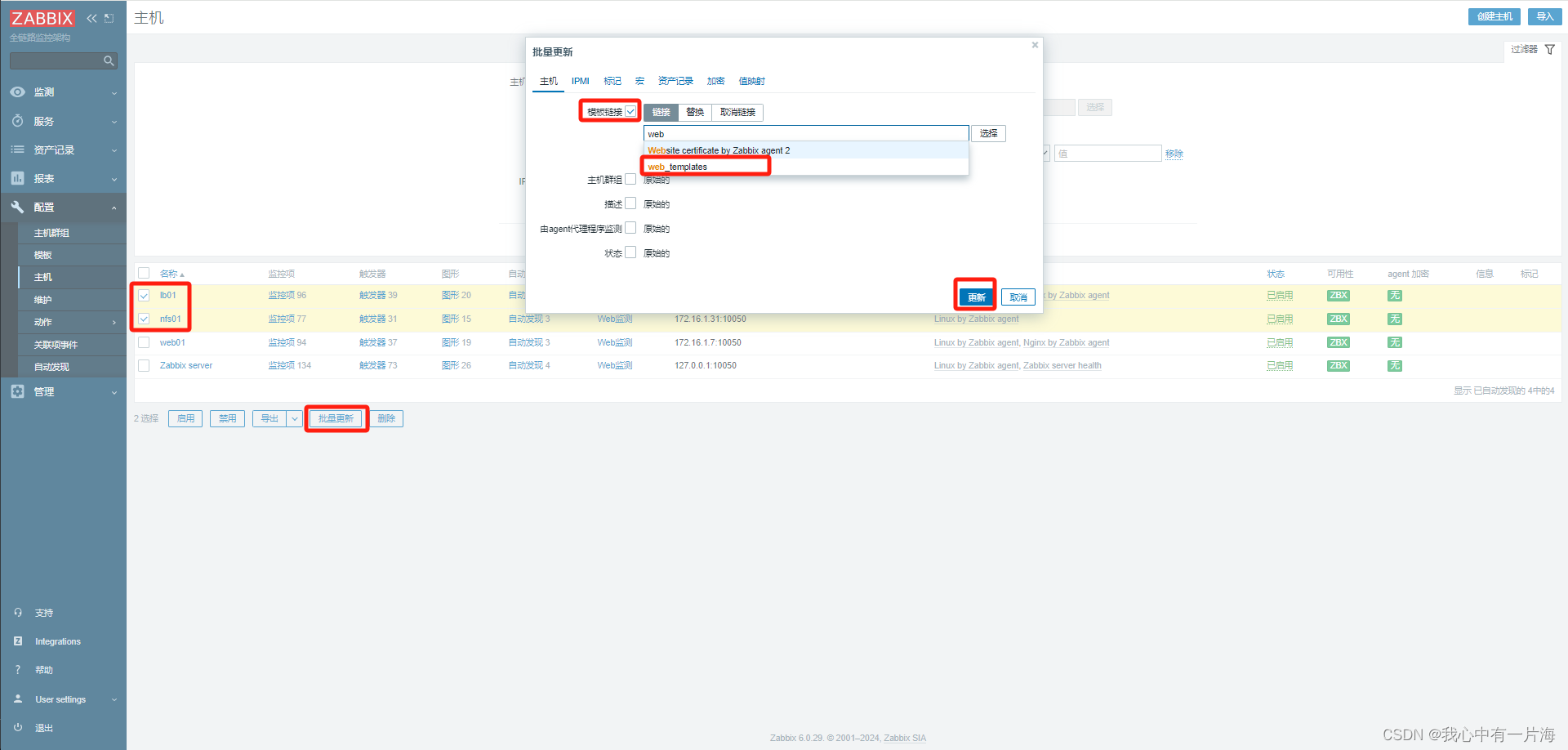Click ZBX availability badge for web01
Viewport: 1568px width, 750px height.
[x=1339, y=342]
